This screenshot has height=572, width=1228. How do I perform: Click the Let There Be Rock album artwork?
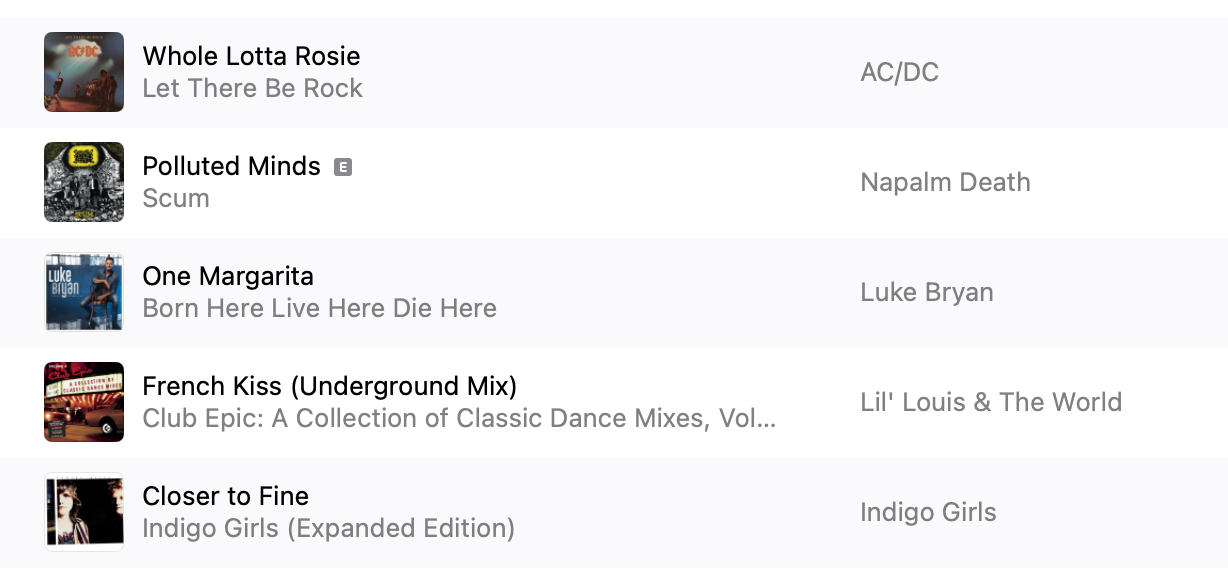(x=84, y=72)
